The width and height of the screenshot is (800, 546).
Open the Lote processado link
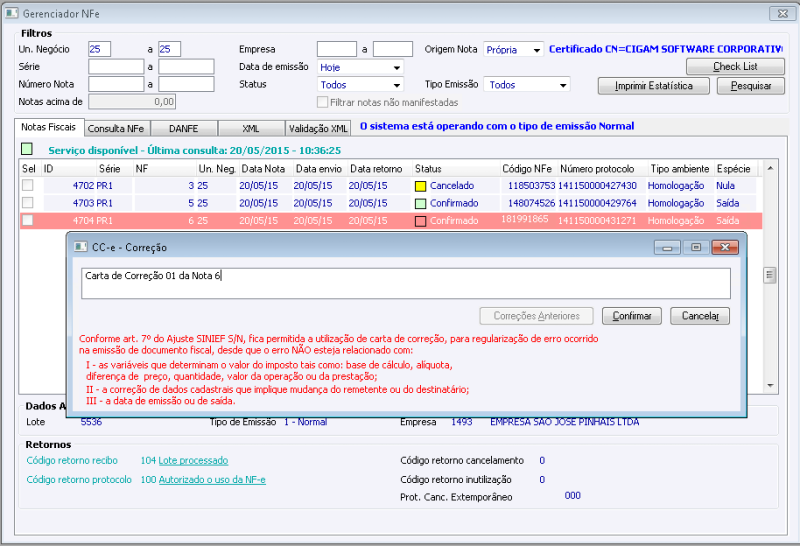(x=193, y=460)
